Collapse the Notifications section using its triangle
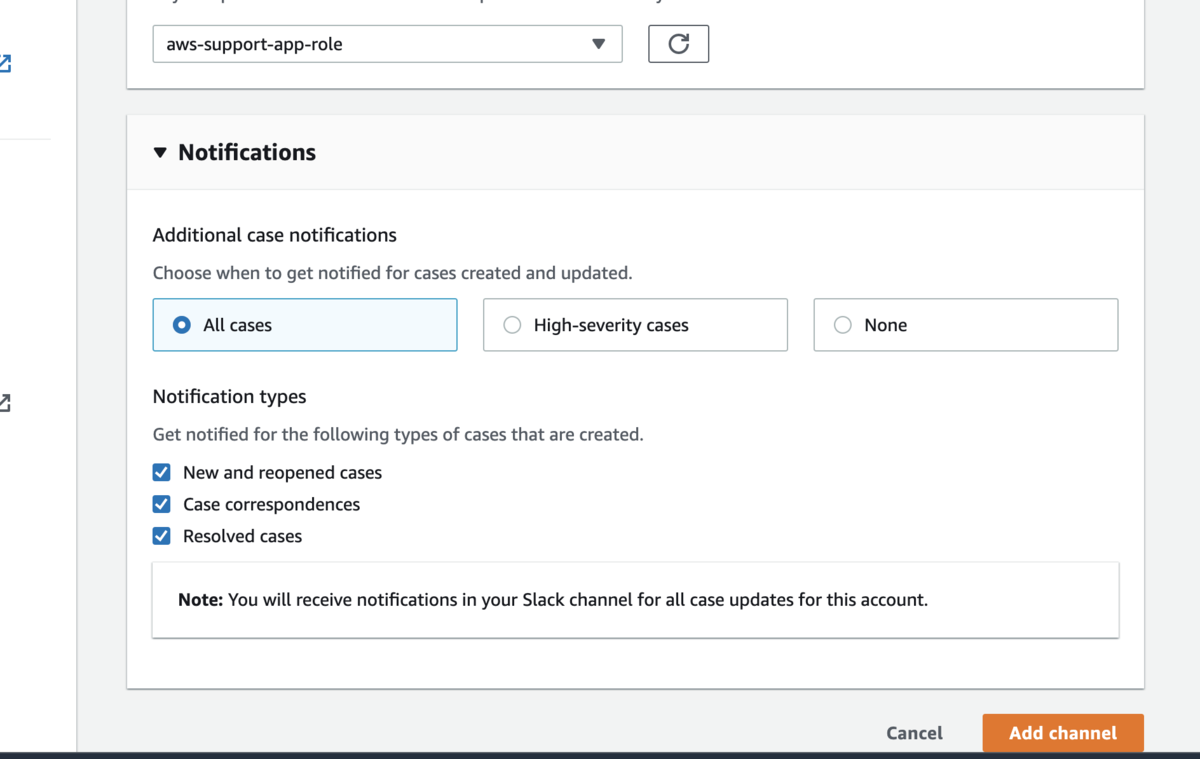The height and width of the screenshot is (759, 1200). tap(160, 153)
